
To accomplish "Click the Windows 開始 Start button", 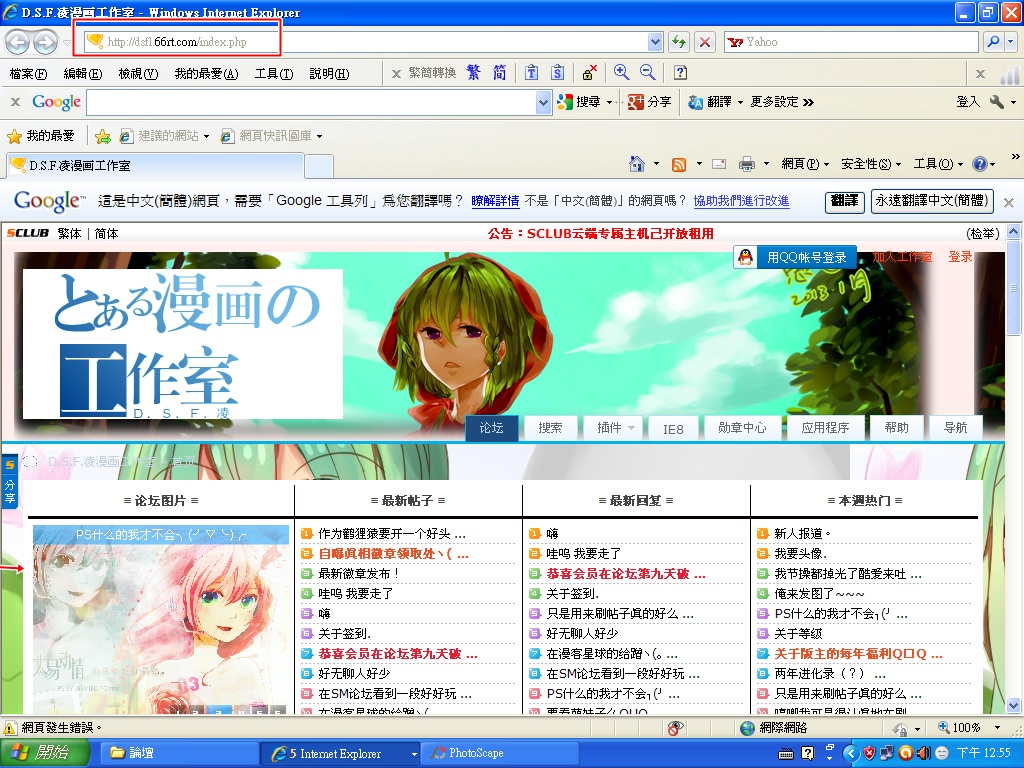I will [43, 753].
